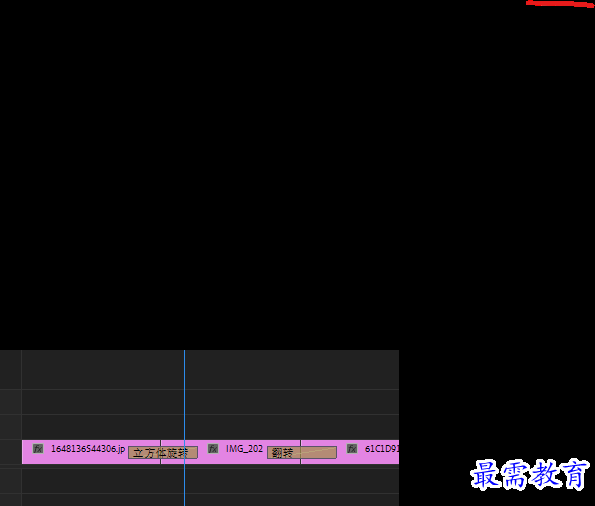Select the 61C1D91 clip in the timeline
This screenshot has width=595, height=506.
(350, 452)
